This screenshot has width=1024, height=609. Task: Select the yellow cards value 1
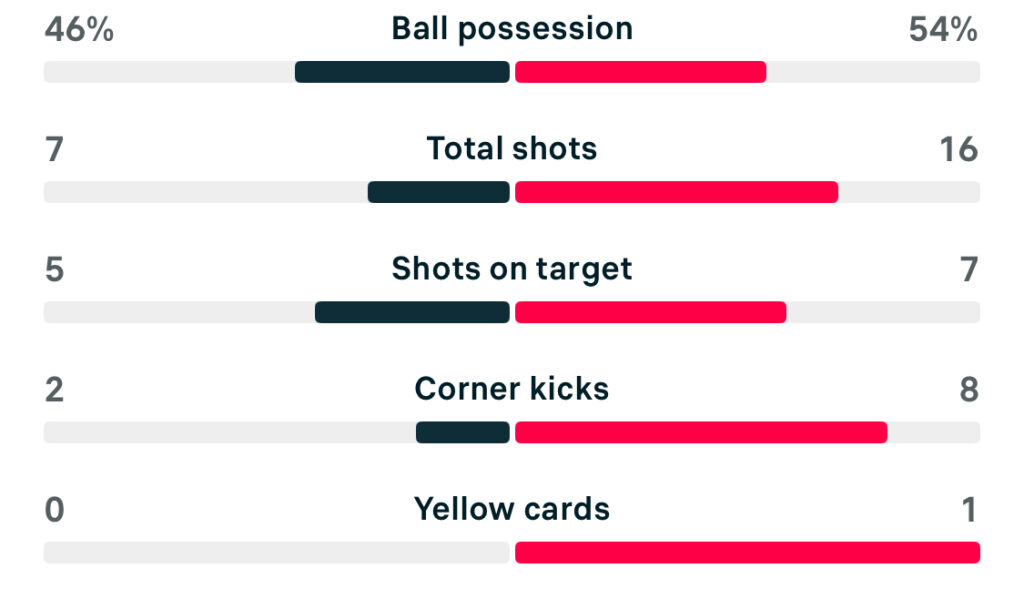pos(968,510)
